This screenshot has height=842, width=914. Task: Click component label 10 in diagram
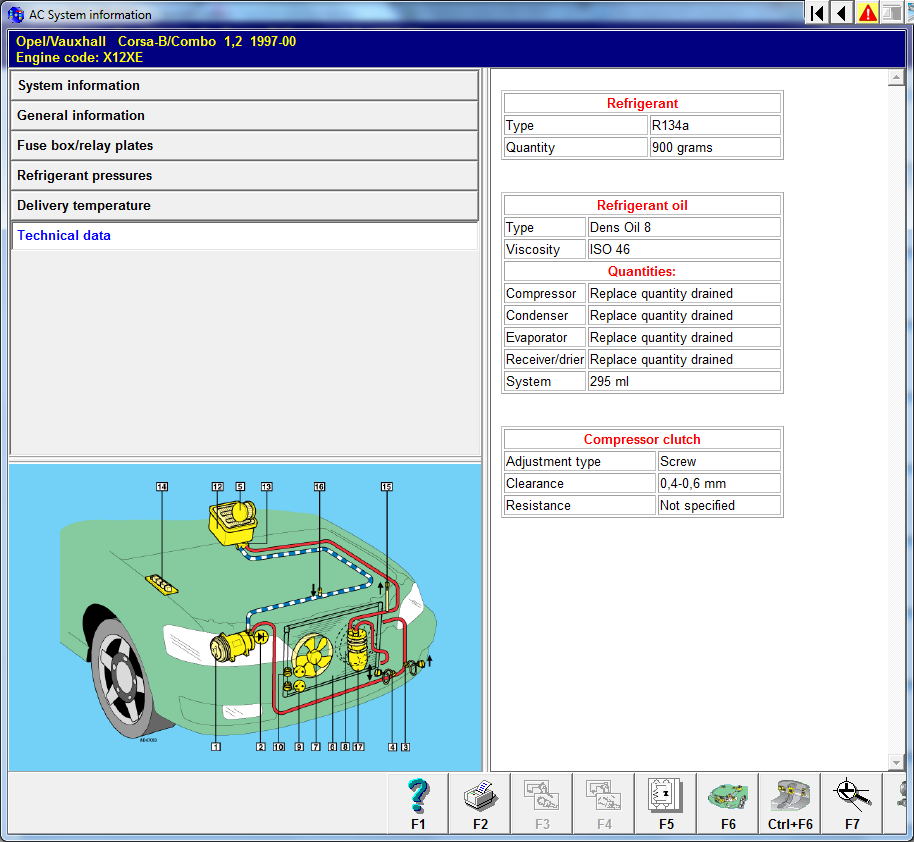pos(279,746)
